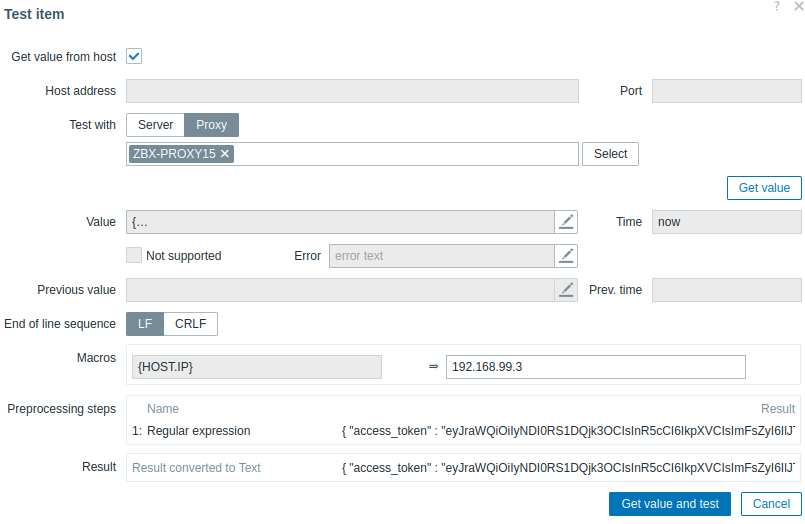Enable the Not supported checkbox
The image size is (805, 524).
tap(134, 256)
